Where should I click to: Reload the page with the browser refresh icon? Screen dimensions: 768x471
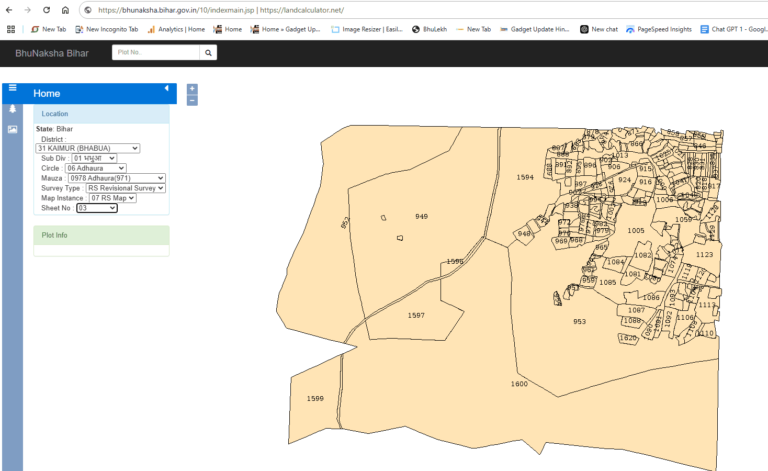46,9
